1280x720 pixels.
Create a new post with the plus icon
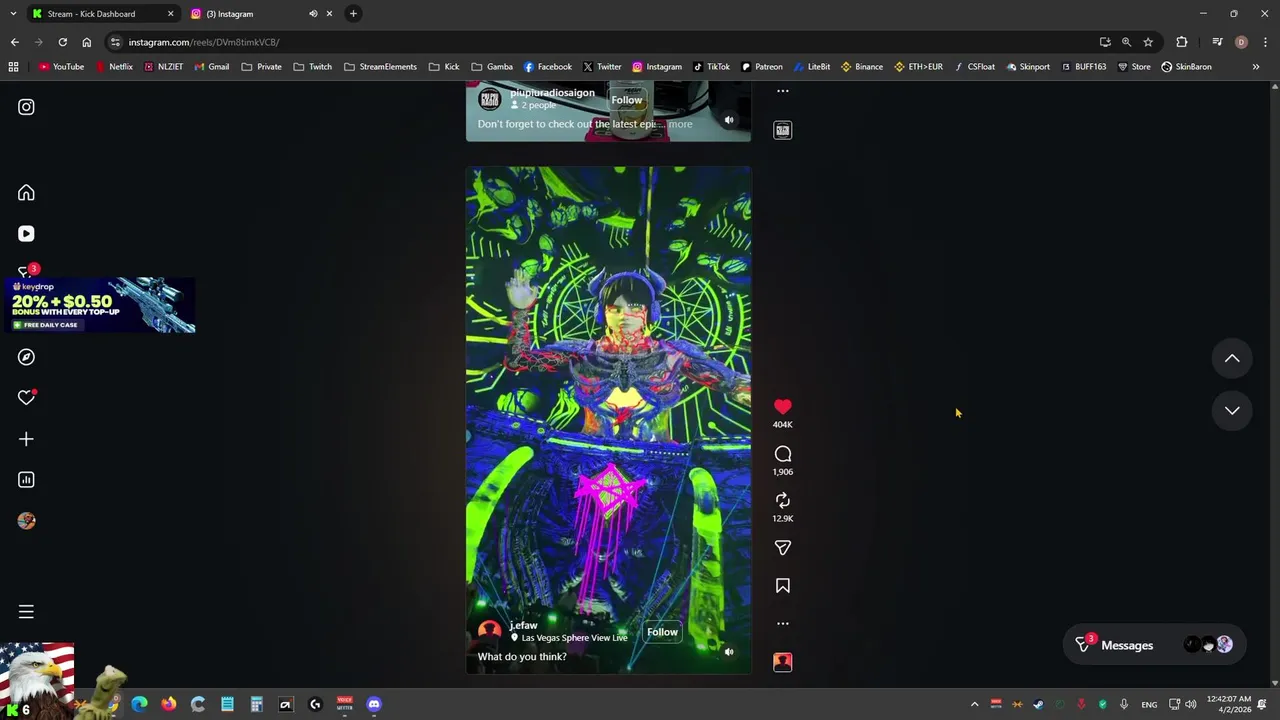click(26, 439)
